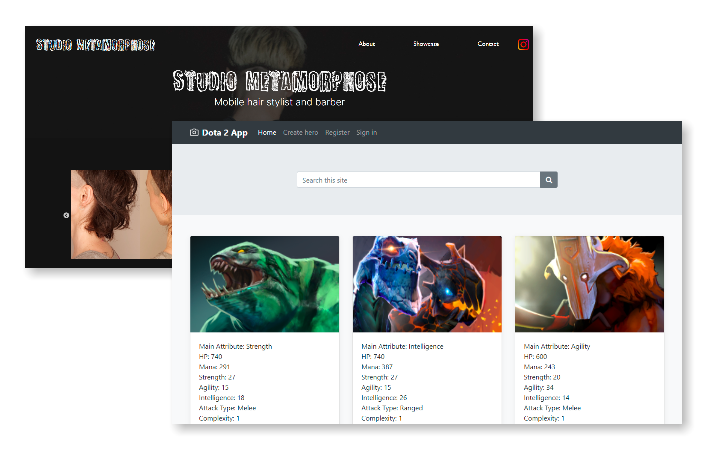Click 'HP: 600' on Agility card

coord(535,357)
